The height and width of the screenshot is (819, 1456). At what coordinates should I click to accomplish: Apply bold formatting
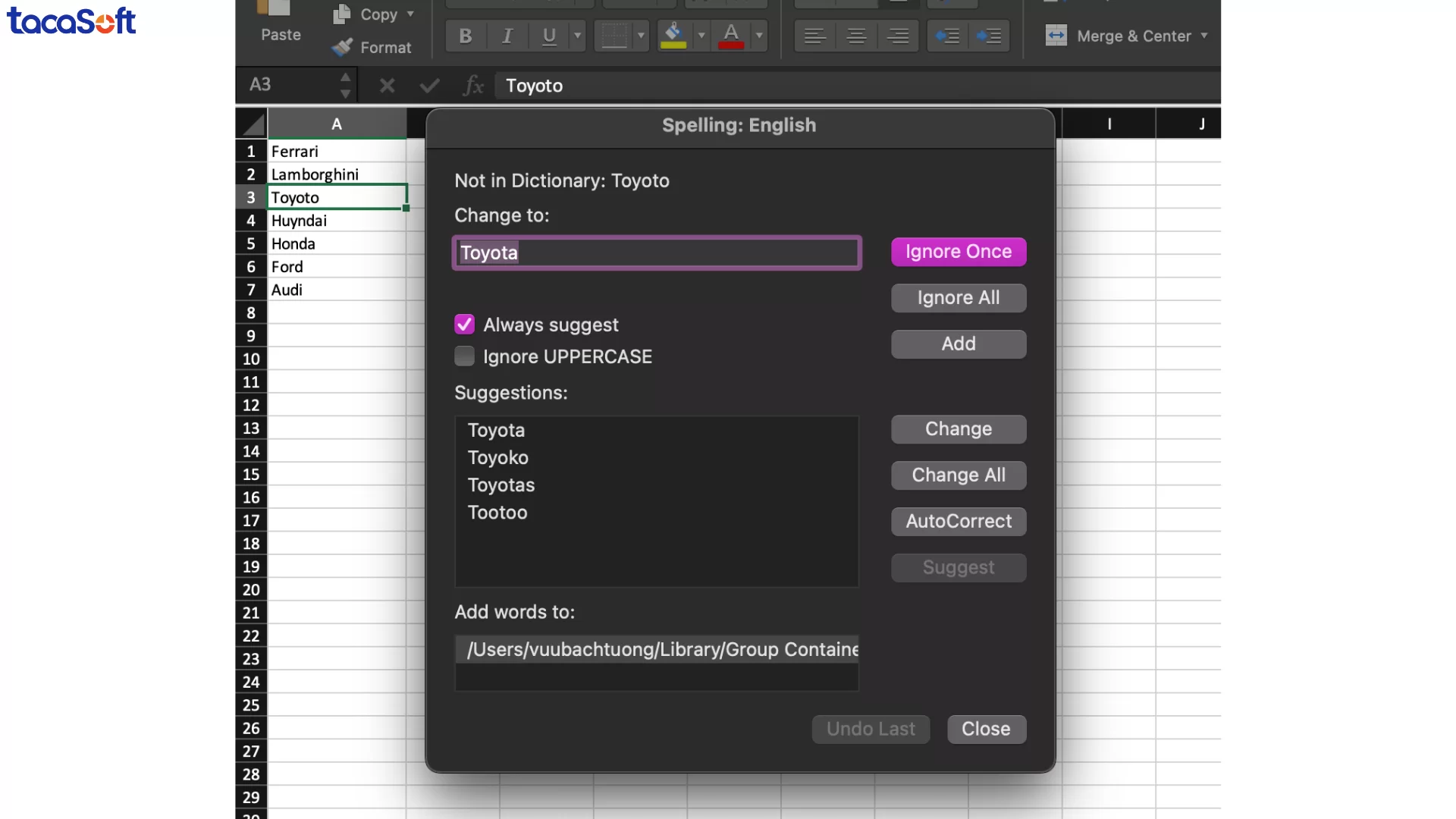tap(465, 36)
